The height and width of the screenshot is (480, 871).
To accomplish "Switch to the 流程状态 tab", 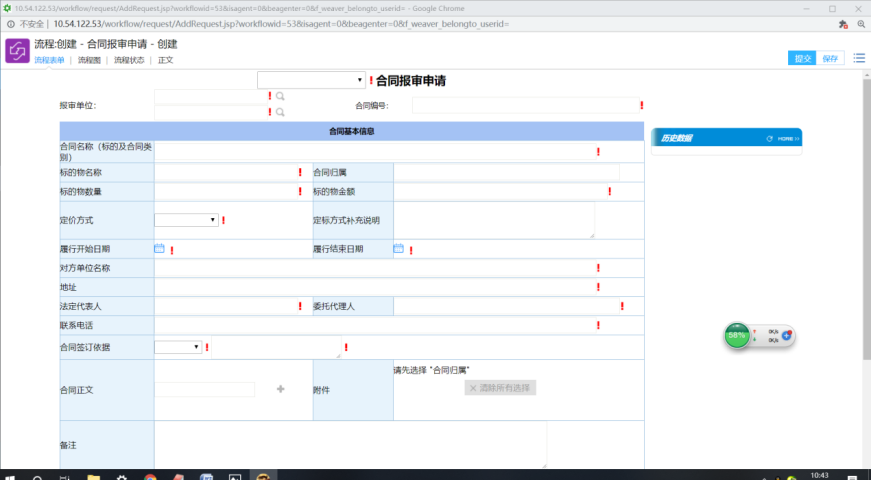I will pyautogui.click(x=129, y=60).
